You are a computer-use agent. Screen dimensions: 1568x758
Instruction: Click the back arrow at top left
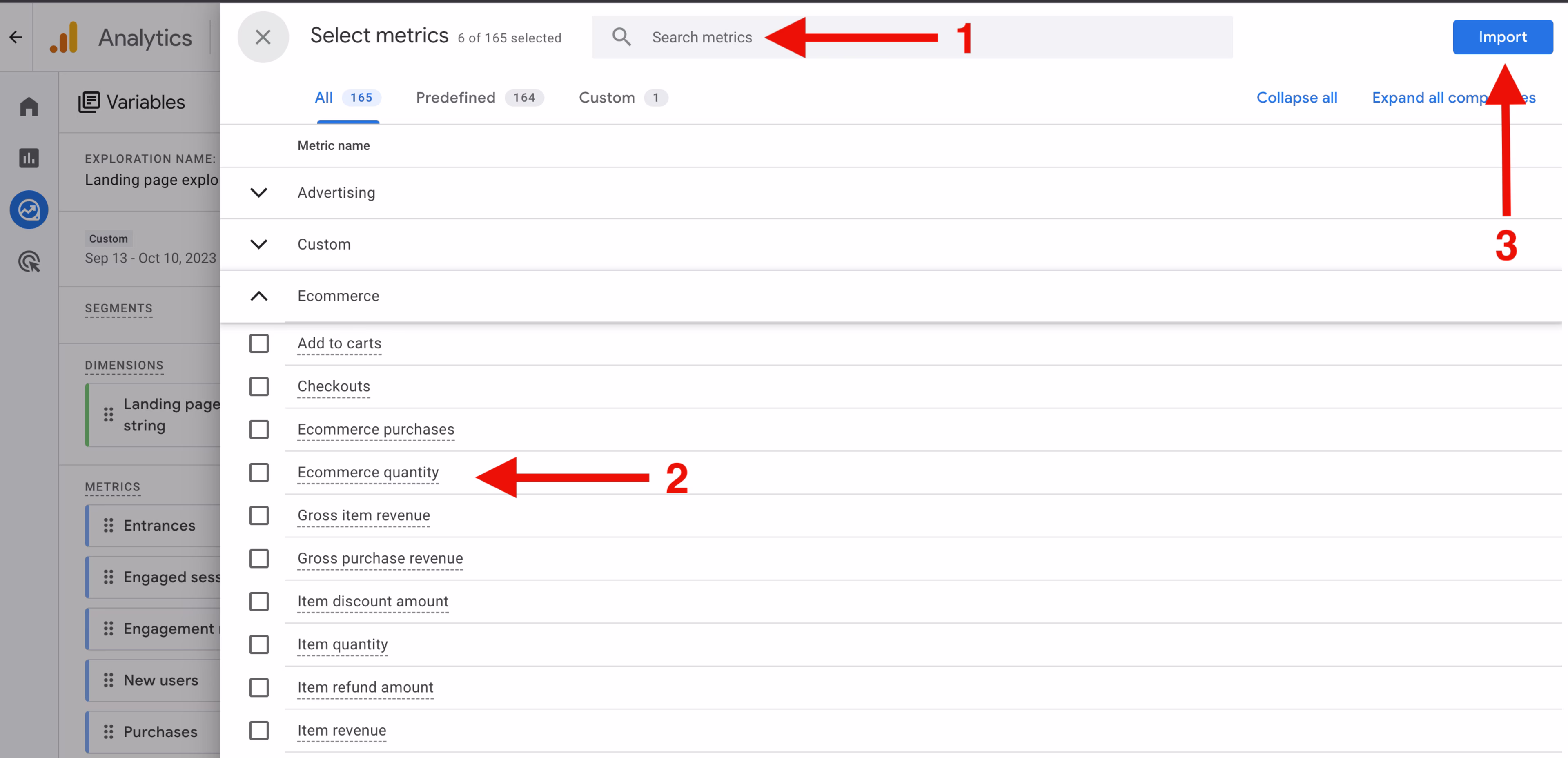(15, 37)
